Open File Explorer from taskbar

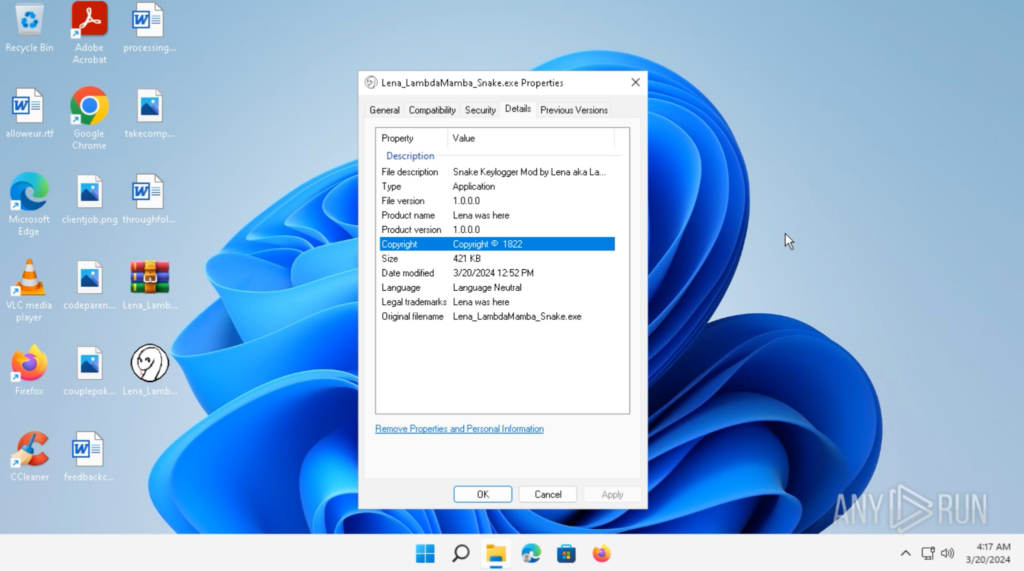pyautogui.click(x=496, y=553)
